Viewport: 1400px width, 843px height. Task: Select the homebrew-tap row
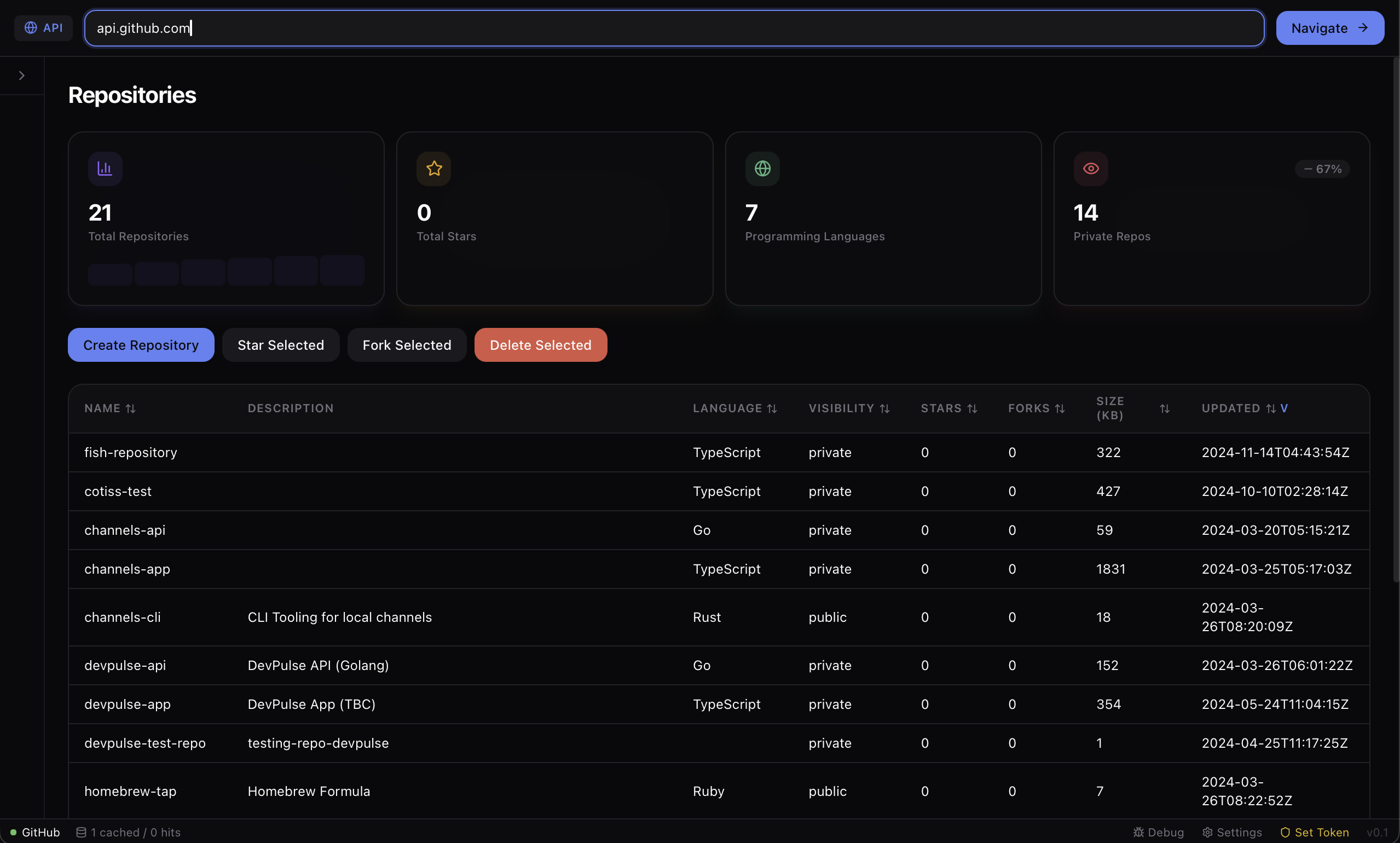[719, 792]
